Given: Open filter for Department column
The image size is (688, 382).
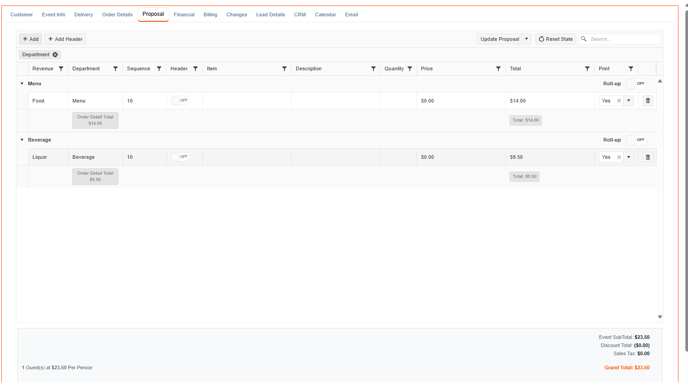Looking at the screenshot, I should pyautogui.click(x=115, y=69).
